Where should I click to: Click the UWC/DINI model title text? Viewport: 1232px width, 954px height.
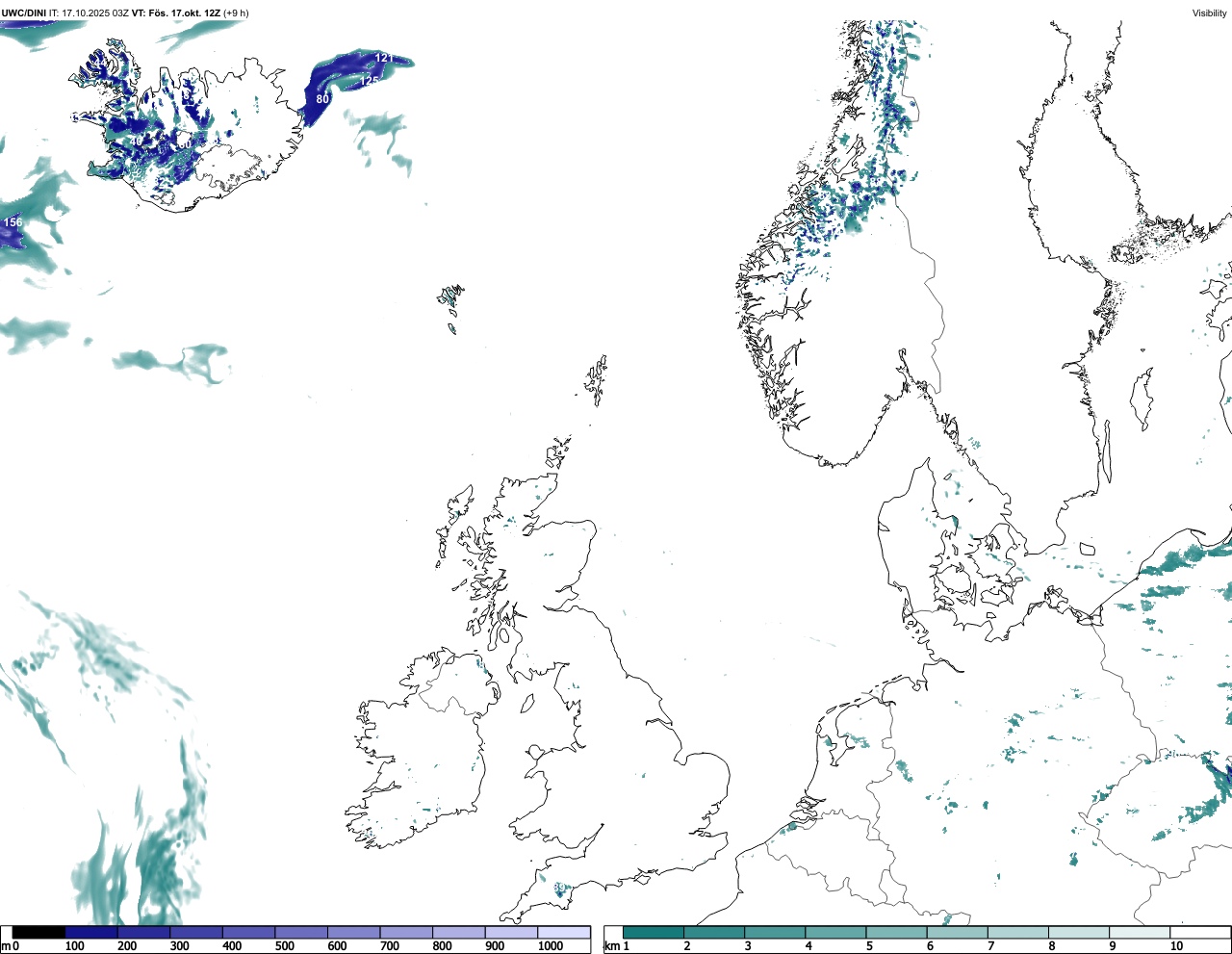point(24,13)
